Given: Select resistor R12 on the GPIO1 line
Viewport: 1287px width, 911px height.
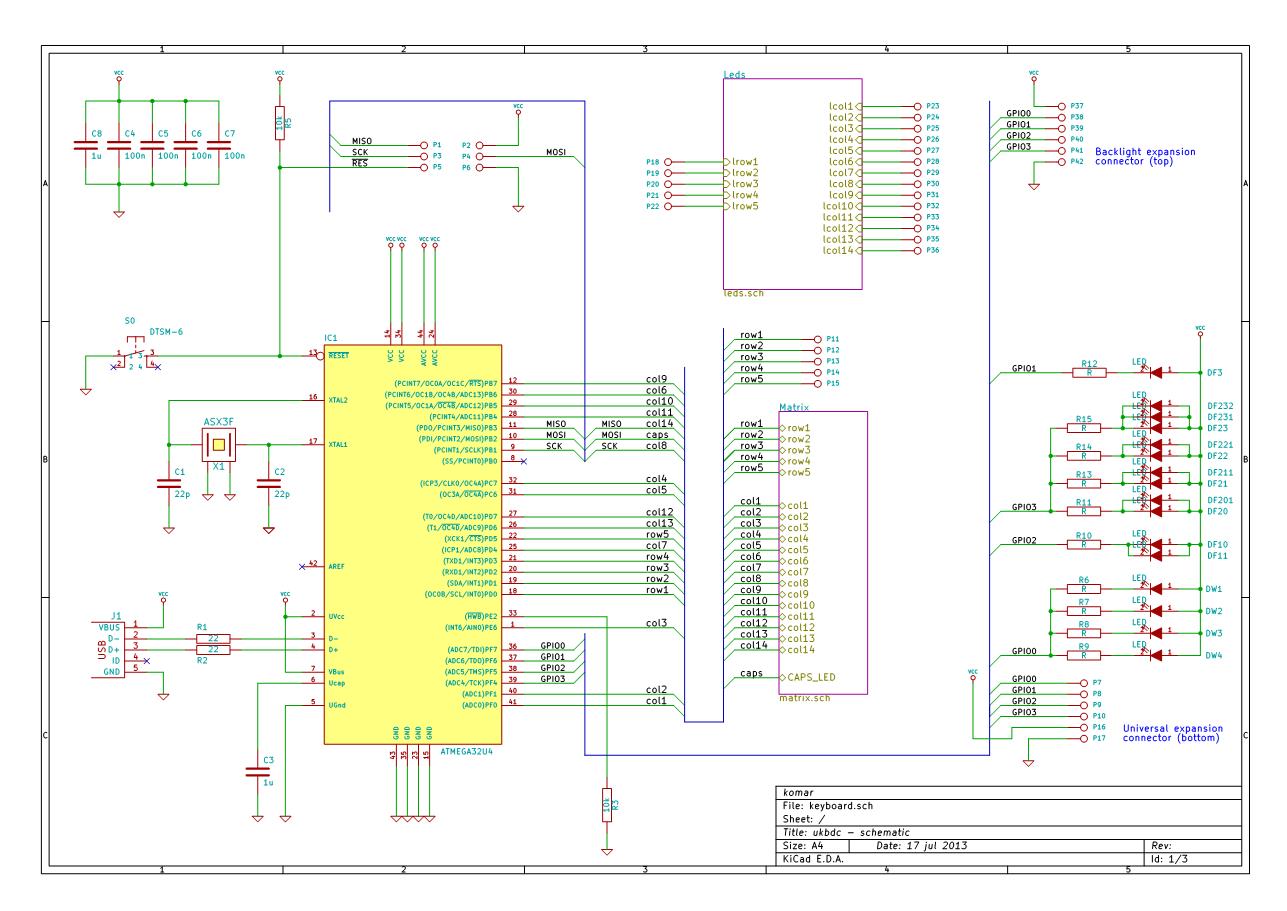Looking at the screenshot, I should click(1089, 371).
